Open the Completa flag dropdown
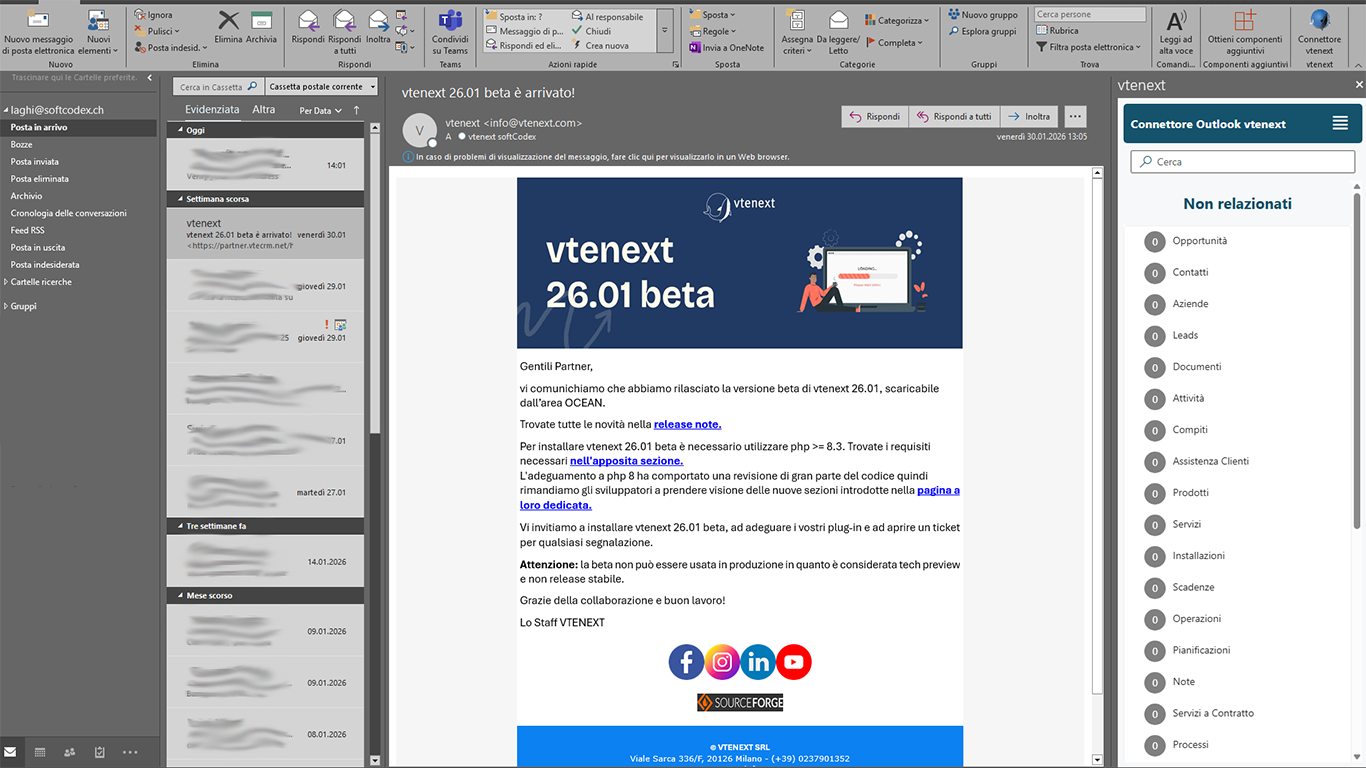This screenshot has height=768, width=1366. point(894,43)
